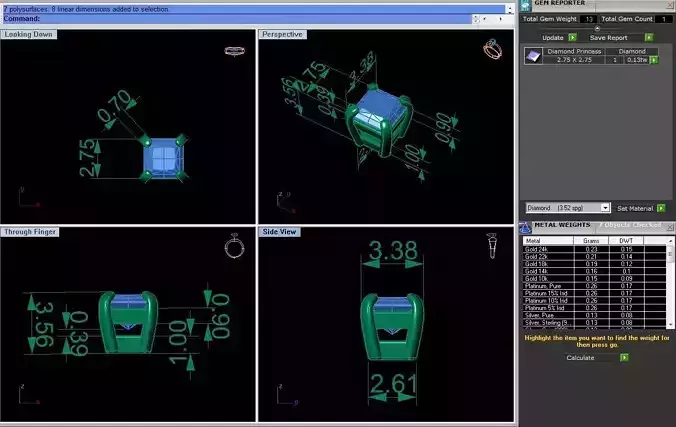676x427 pixels.
Task: Highlight the Gold 24k row
Action: pos(595,249)
